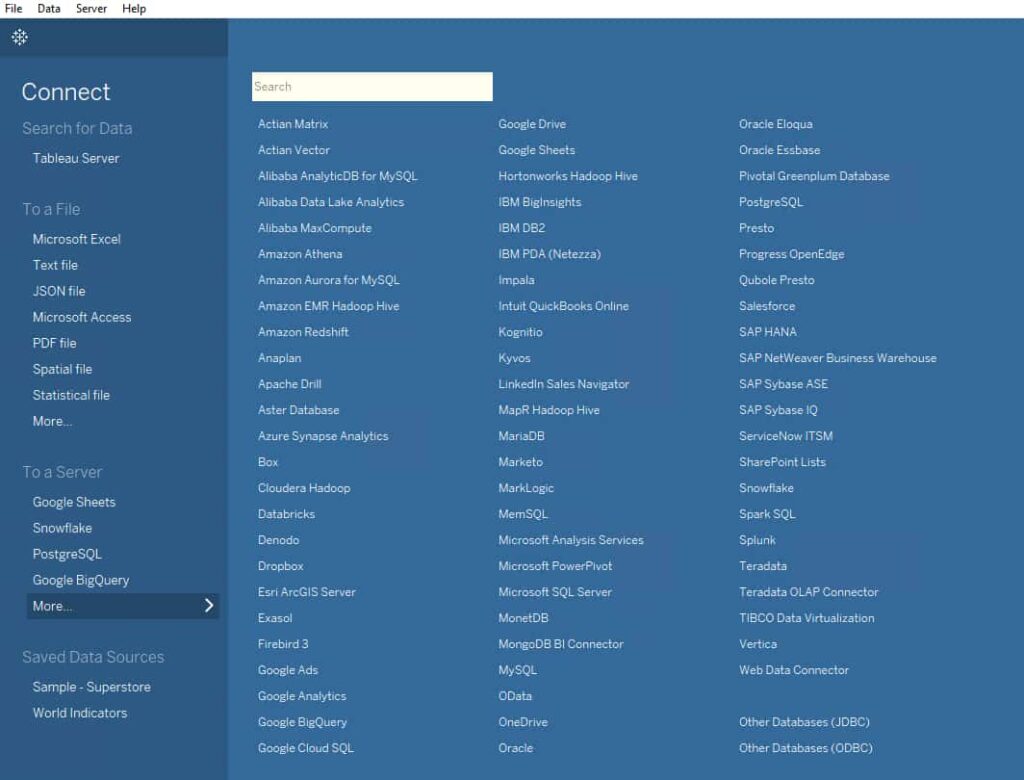Expand the More... chevron under To a Server
The image size is (1024, 780).
pos(209,606)
